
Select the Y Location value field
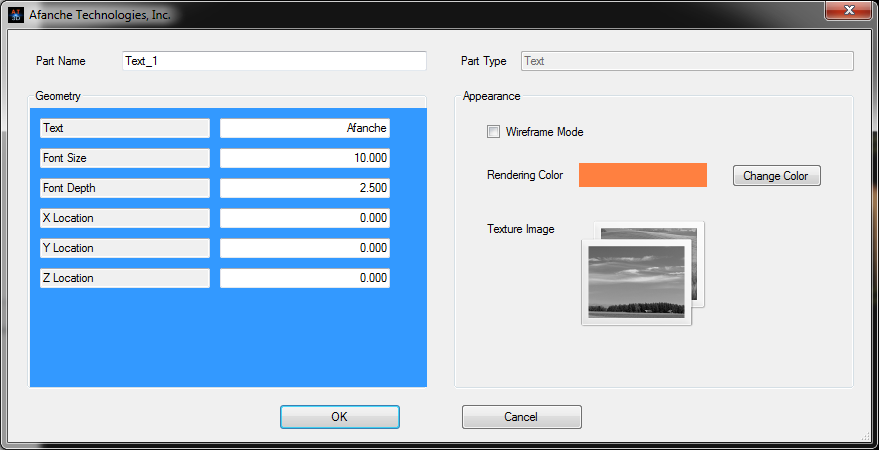click(304, 248)
